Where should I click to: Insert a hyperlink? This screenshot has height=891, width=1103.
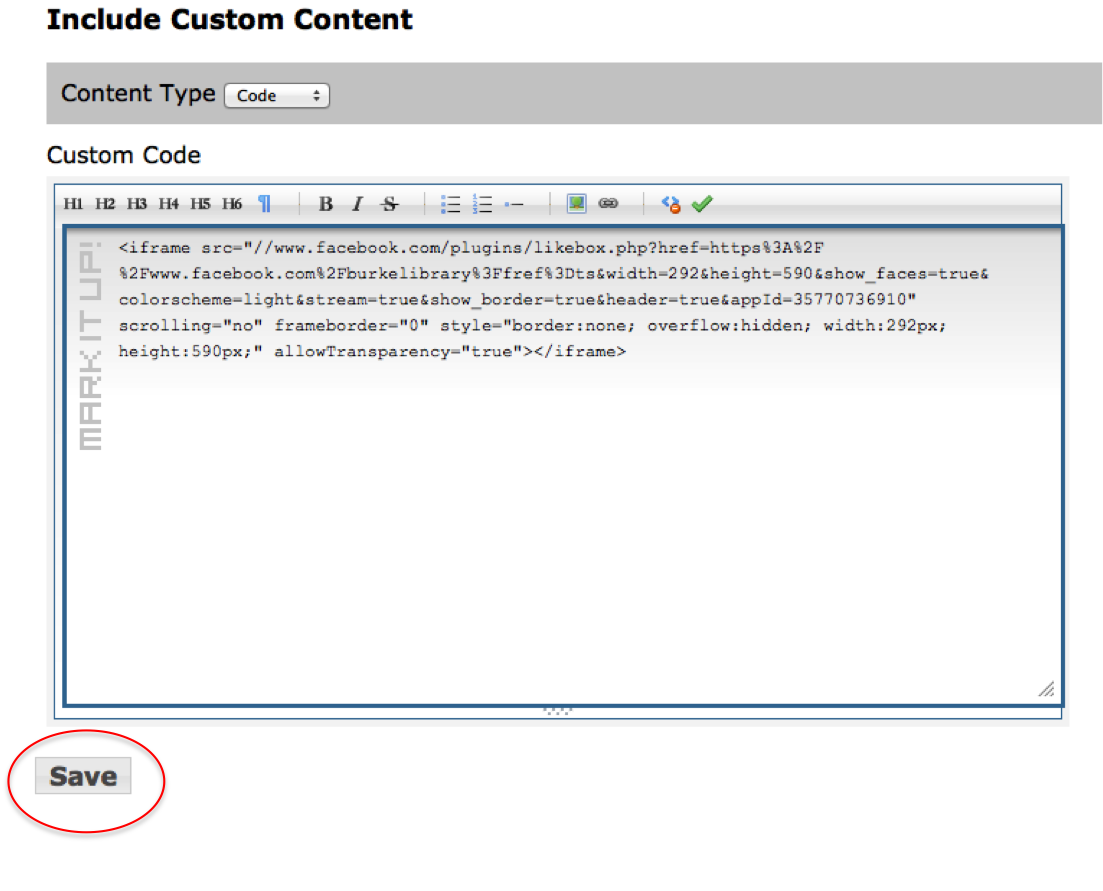(x=608, y=203)
